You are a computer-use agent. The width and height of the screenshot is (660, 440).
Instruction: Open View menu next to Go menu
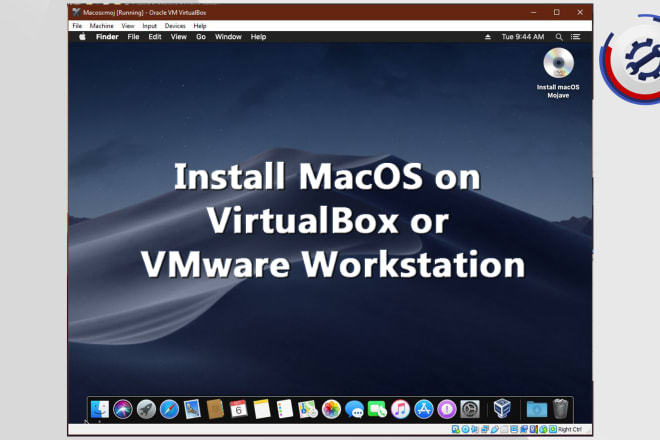point(178,37)
